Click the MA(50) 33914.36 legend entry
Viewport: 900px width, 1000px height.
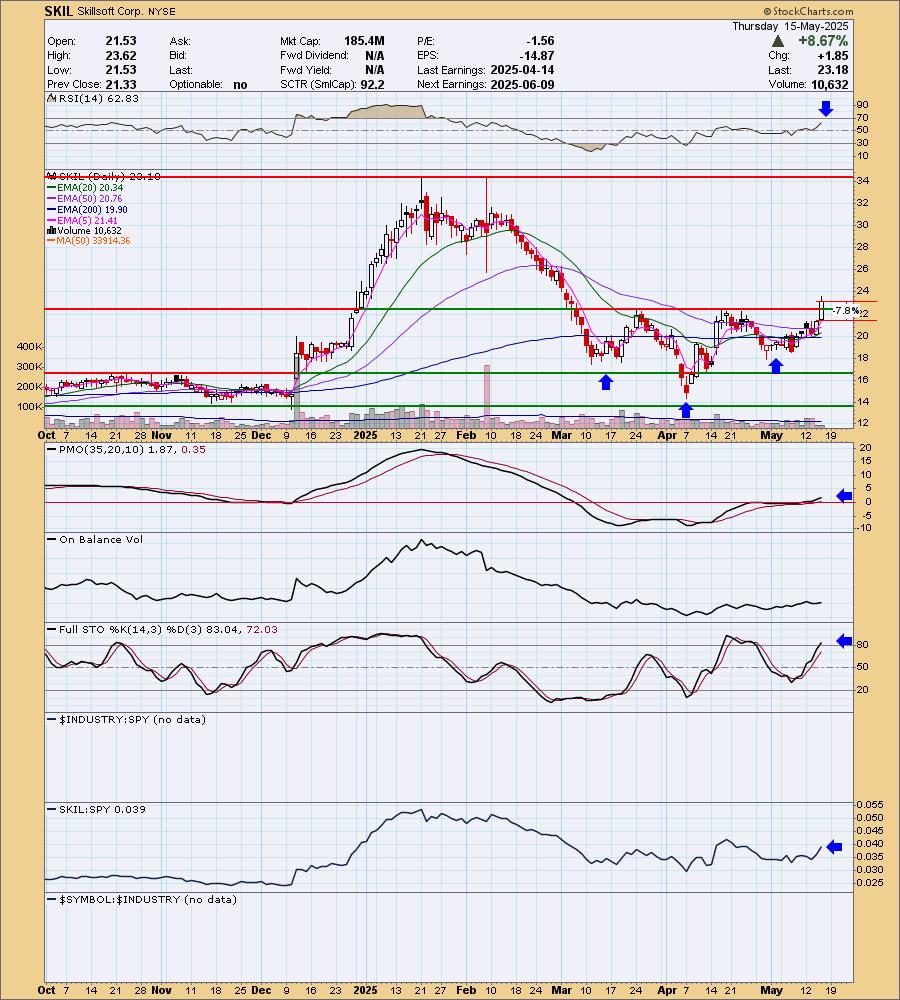(x=89, y=240)
